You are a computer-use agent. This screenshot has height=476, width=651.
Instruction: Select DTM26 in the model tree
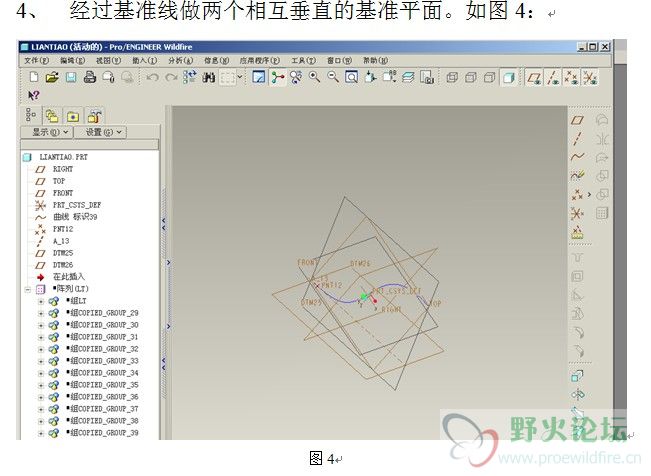[x=63, y=265]
